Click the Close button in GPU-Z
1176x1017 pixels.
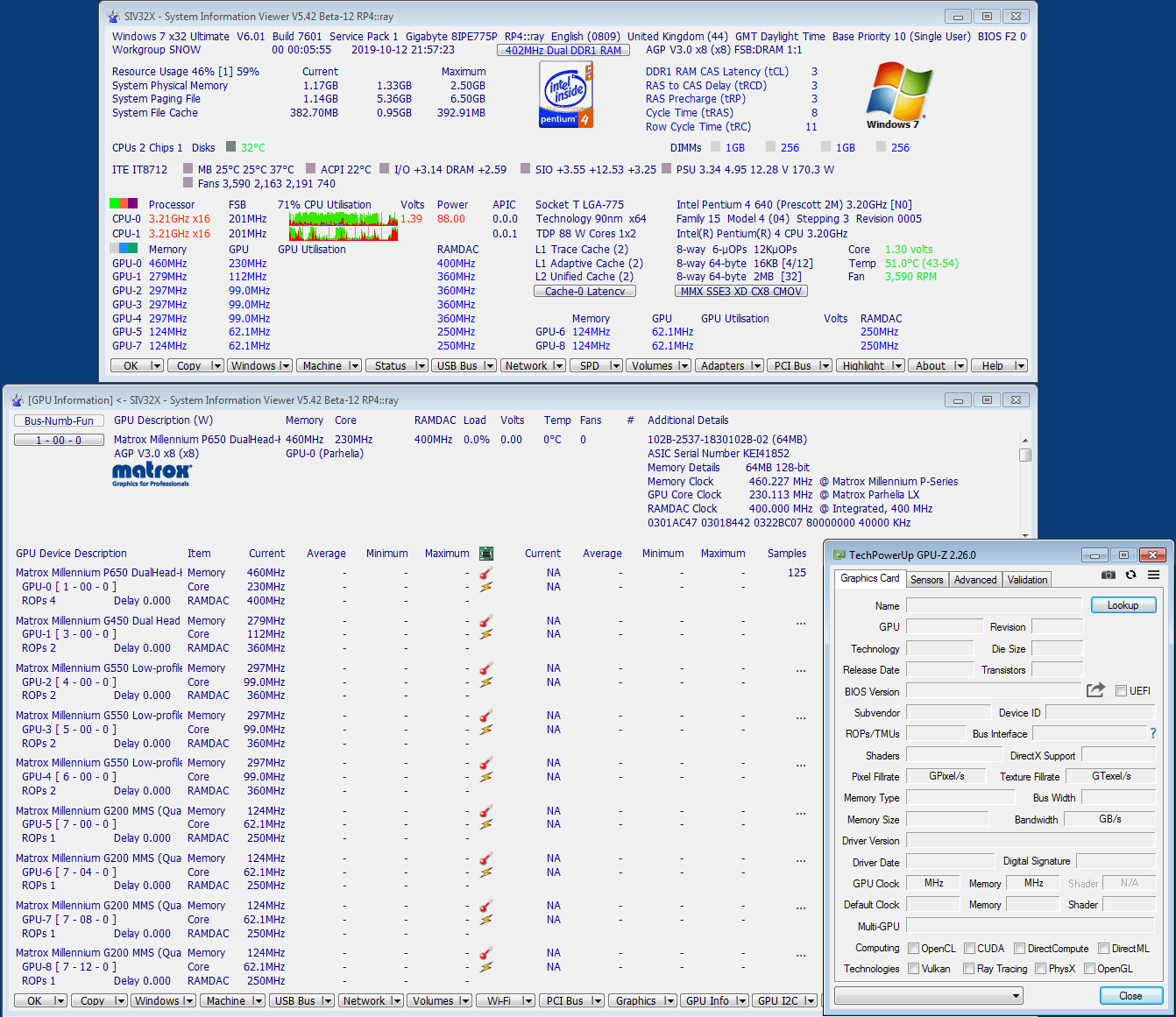point(1131,995)
